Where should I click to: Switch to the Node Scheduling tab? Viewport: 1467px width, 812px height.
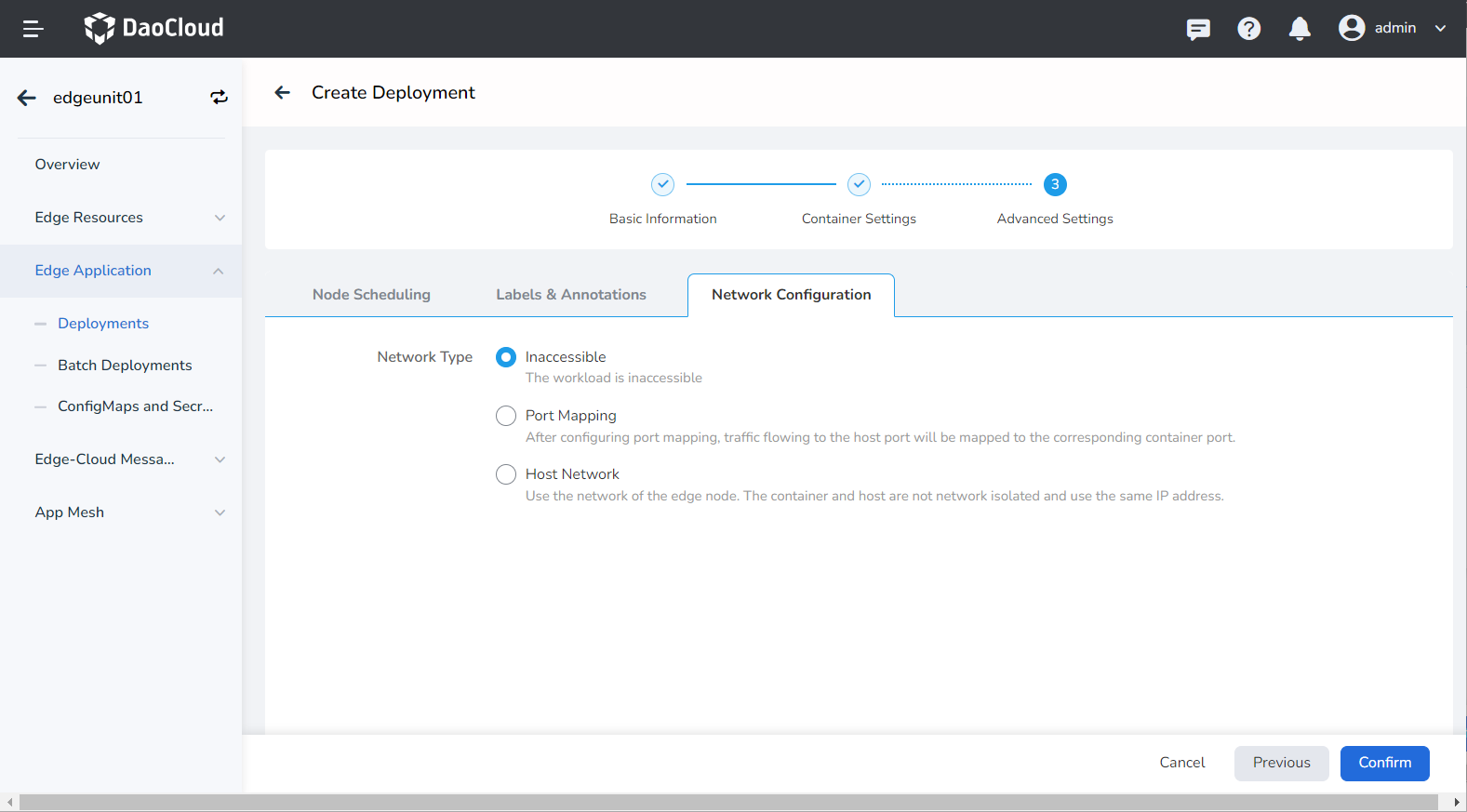click(371, 295)
